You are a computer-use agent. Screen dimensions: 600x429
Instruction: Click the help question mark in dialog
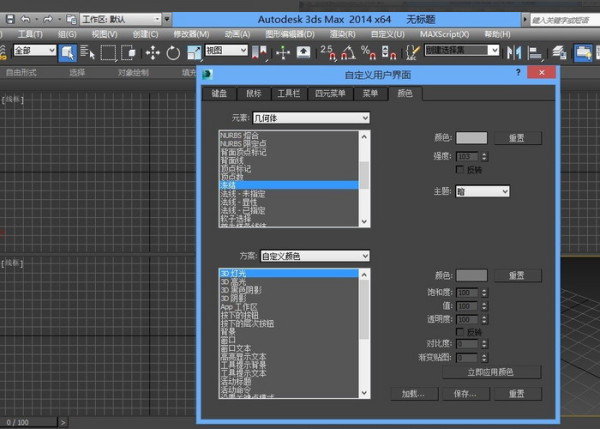tap(518, 72)
